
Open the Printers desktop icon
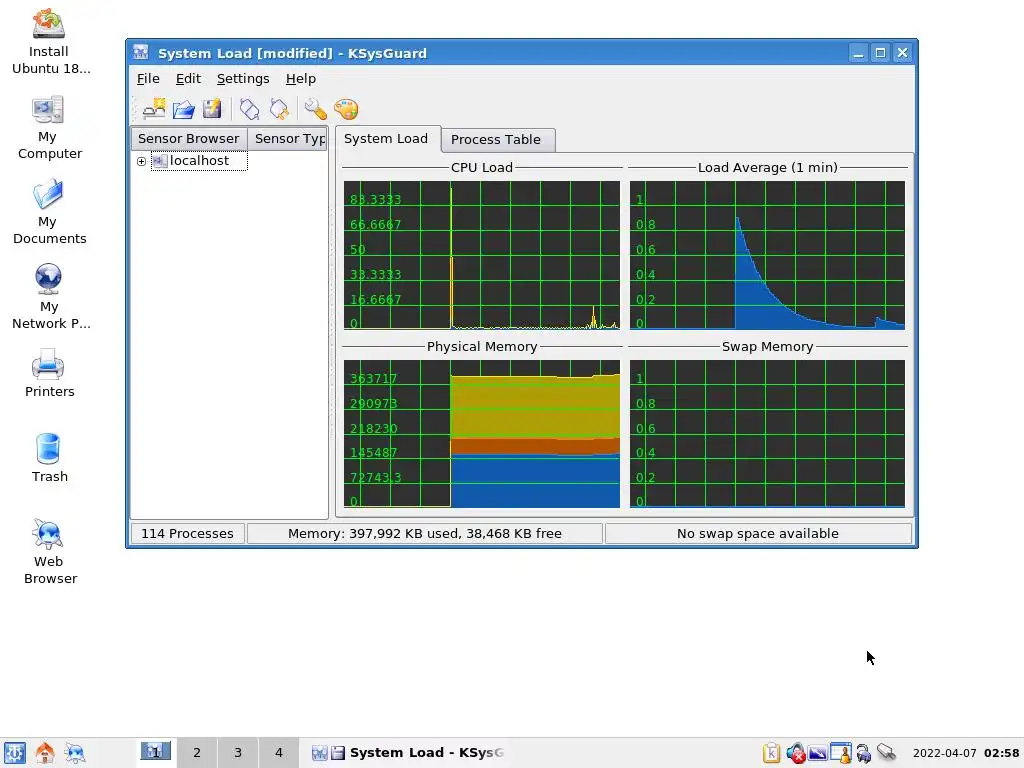coord(49,374)
